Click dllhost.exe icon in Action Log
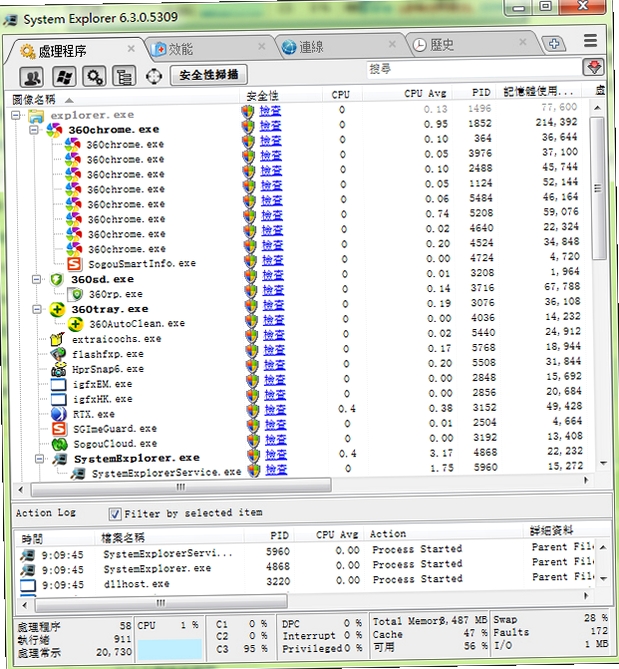619x669 pixels. coord(28,585)
